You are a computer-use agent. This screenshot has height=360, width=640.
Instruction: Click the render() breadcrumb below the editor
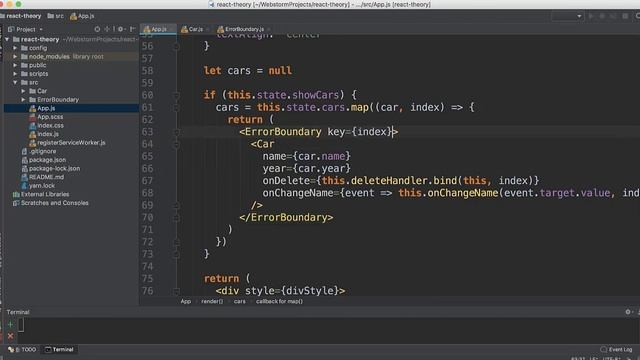coord(212,302)
